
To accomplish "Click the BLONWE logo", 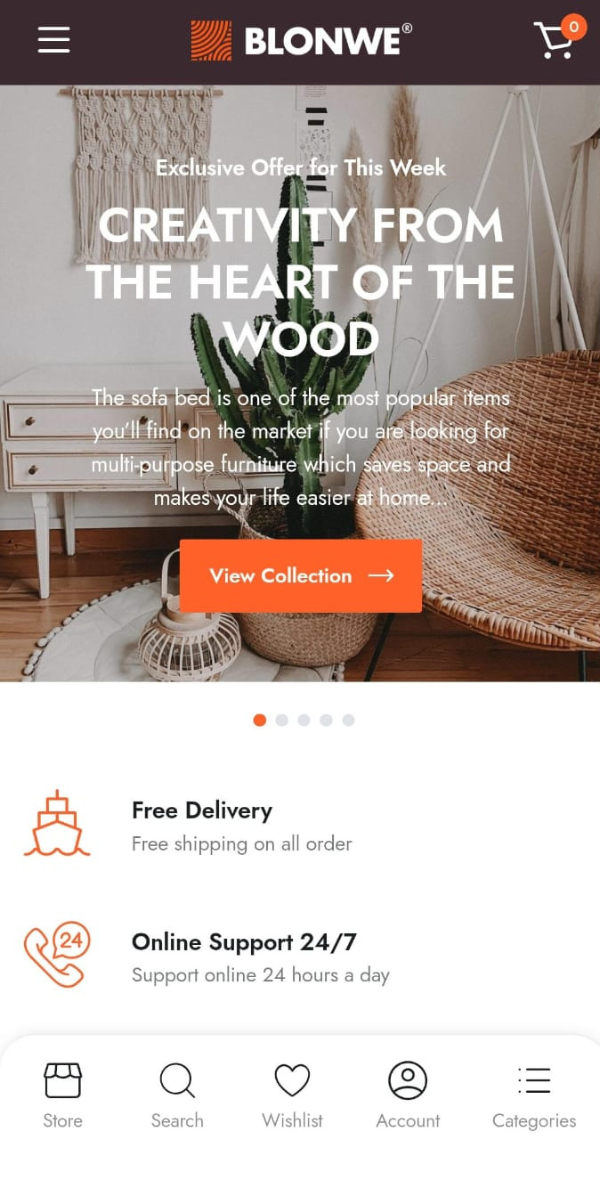I will point(301,41).
